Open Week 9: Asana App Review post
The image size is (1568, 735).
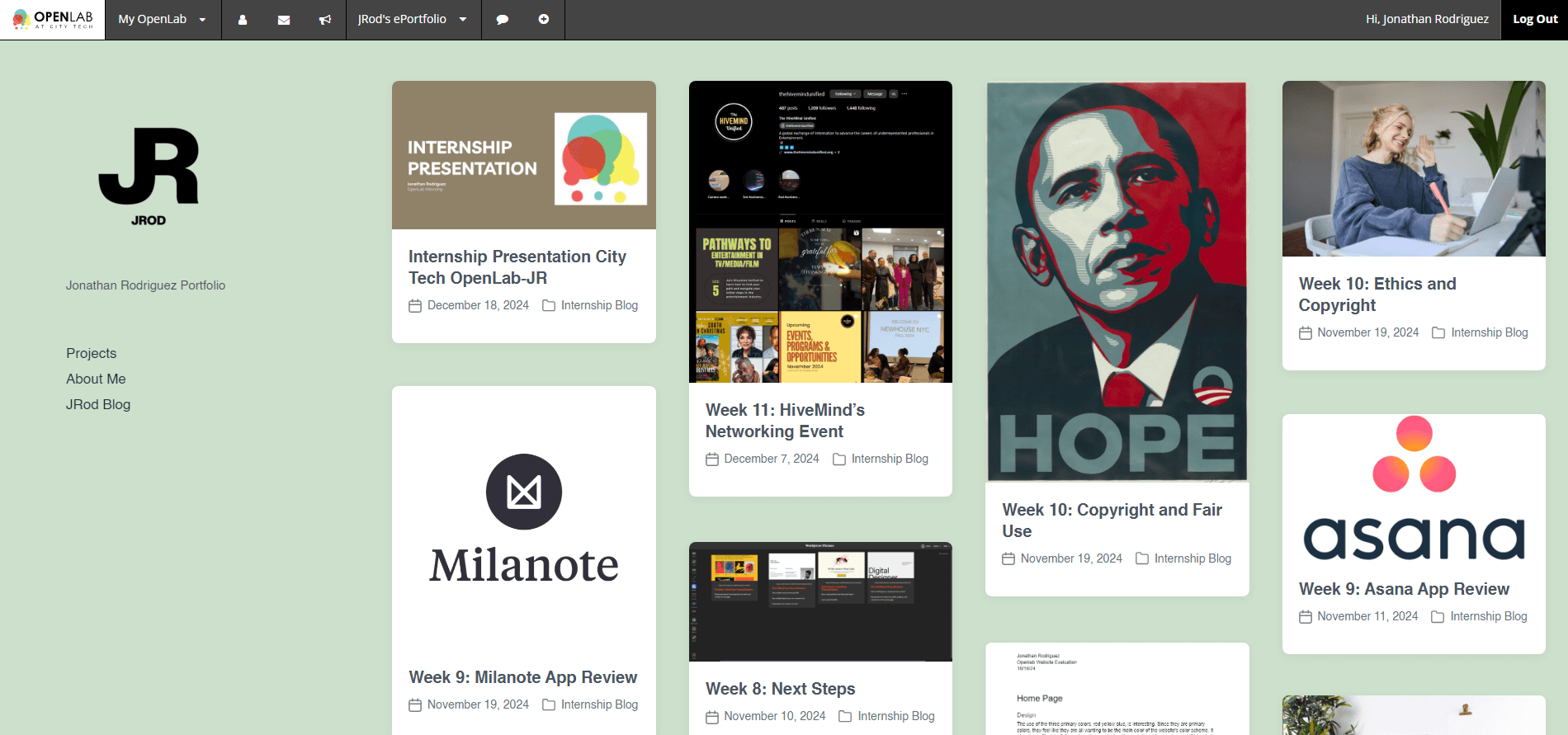(1404, 589)
